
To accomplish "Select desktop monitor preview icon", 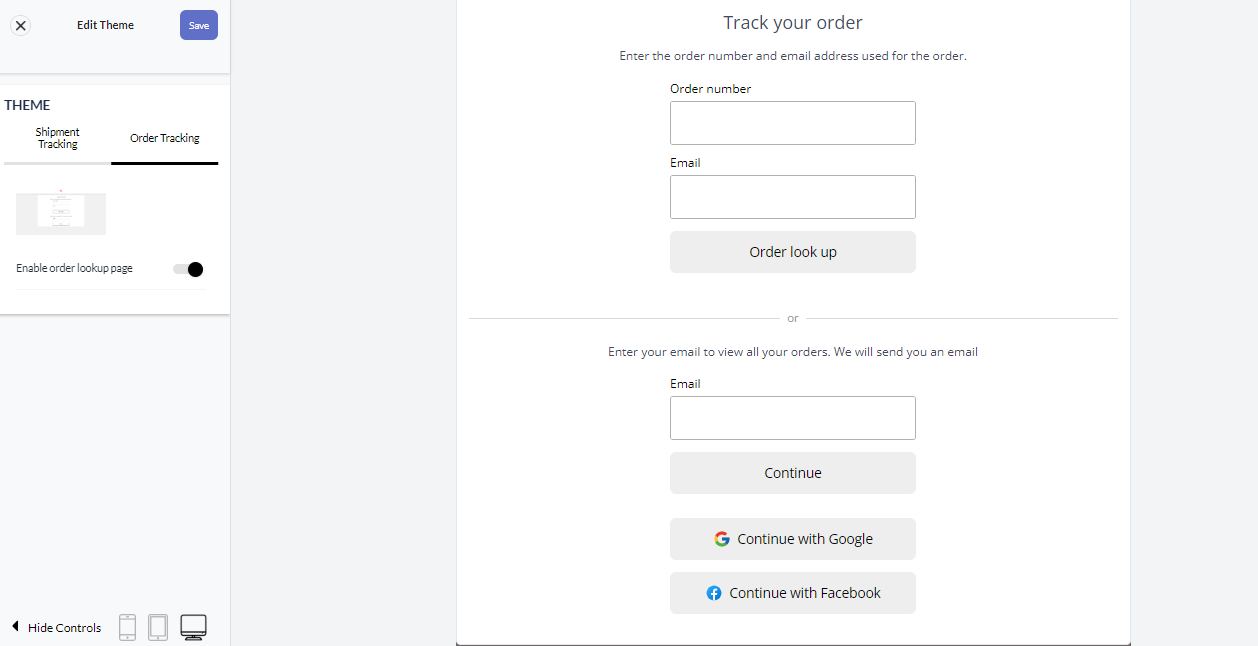I will (193, 627).
